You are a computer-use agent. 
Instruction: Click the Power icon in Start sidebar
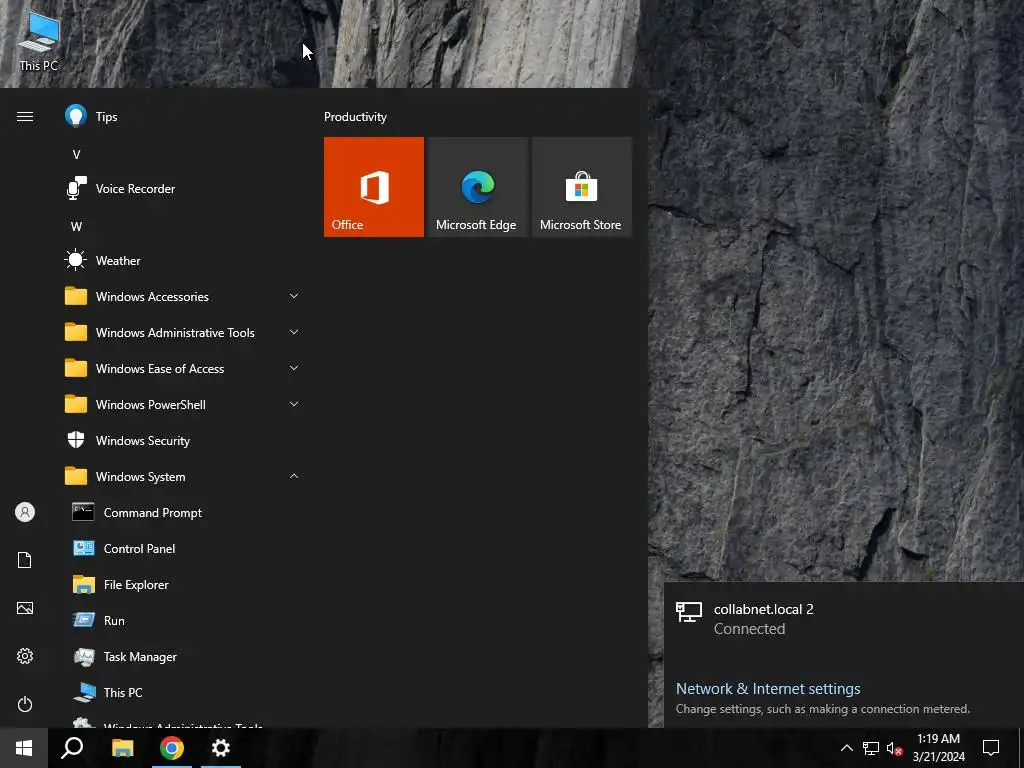coord(25,704)
